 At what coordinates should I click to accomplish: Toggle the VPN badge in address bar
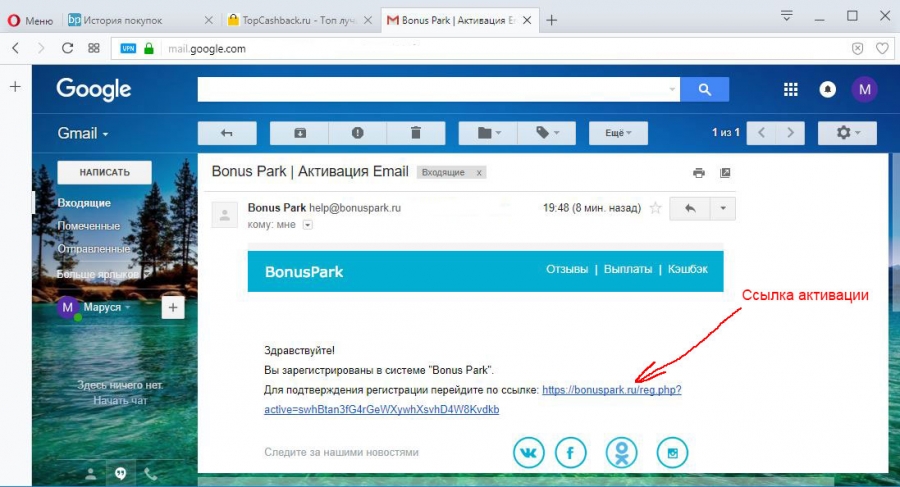click(128, 49)
